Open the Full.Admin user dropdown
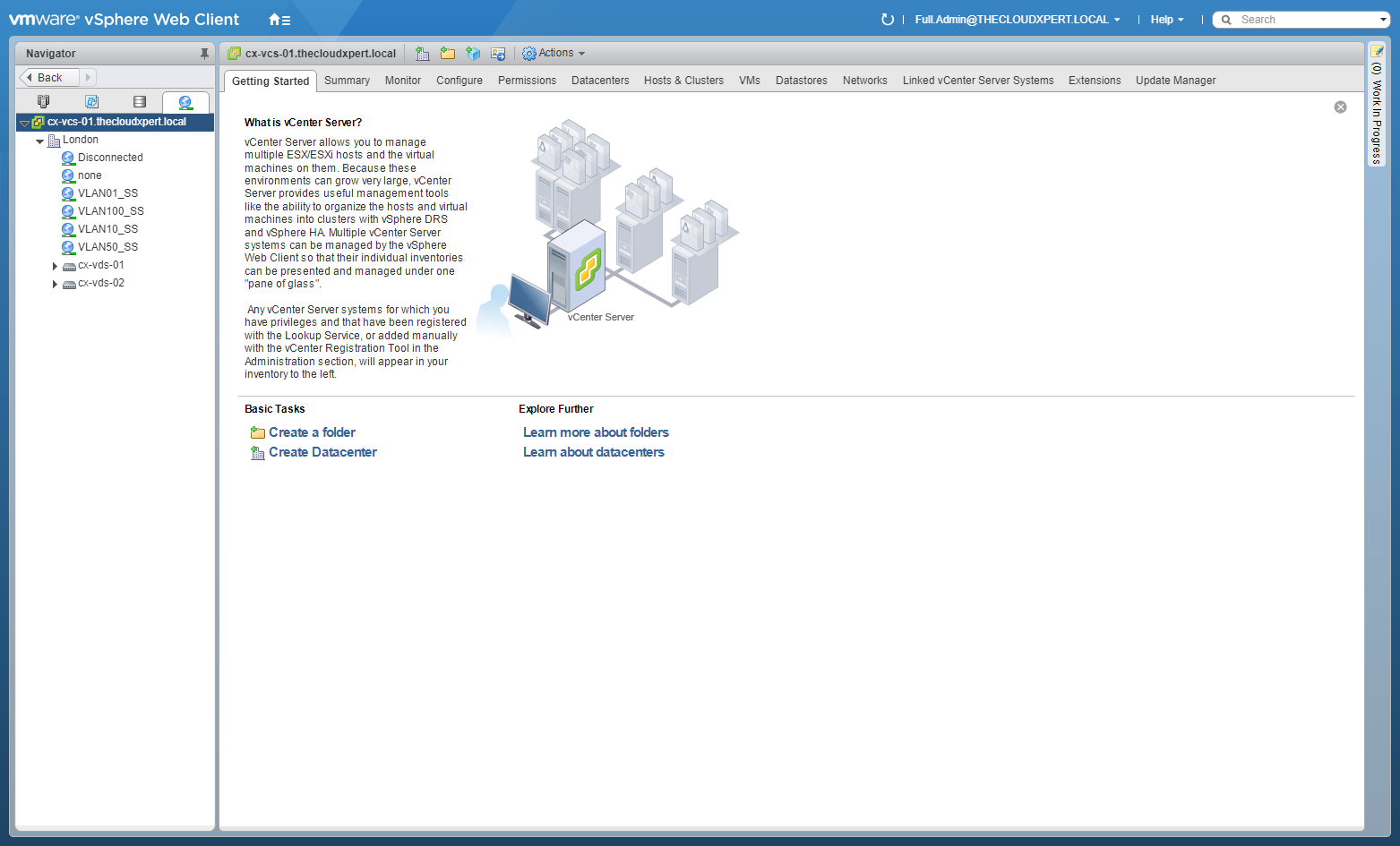Screen dimensions: 1400x846 point(1017,20)
